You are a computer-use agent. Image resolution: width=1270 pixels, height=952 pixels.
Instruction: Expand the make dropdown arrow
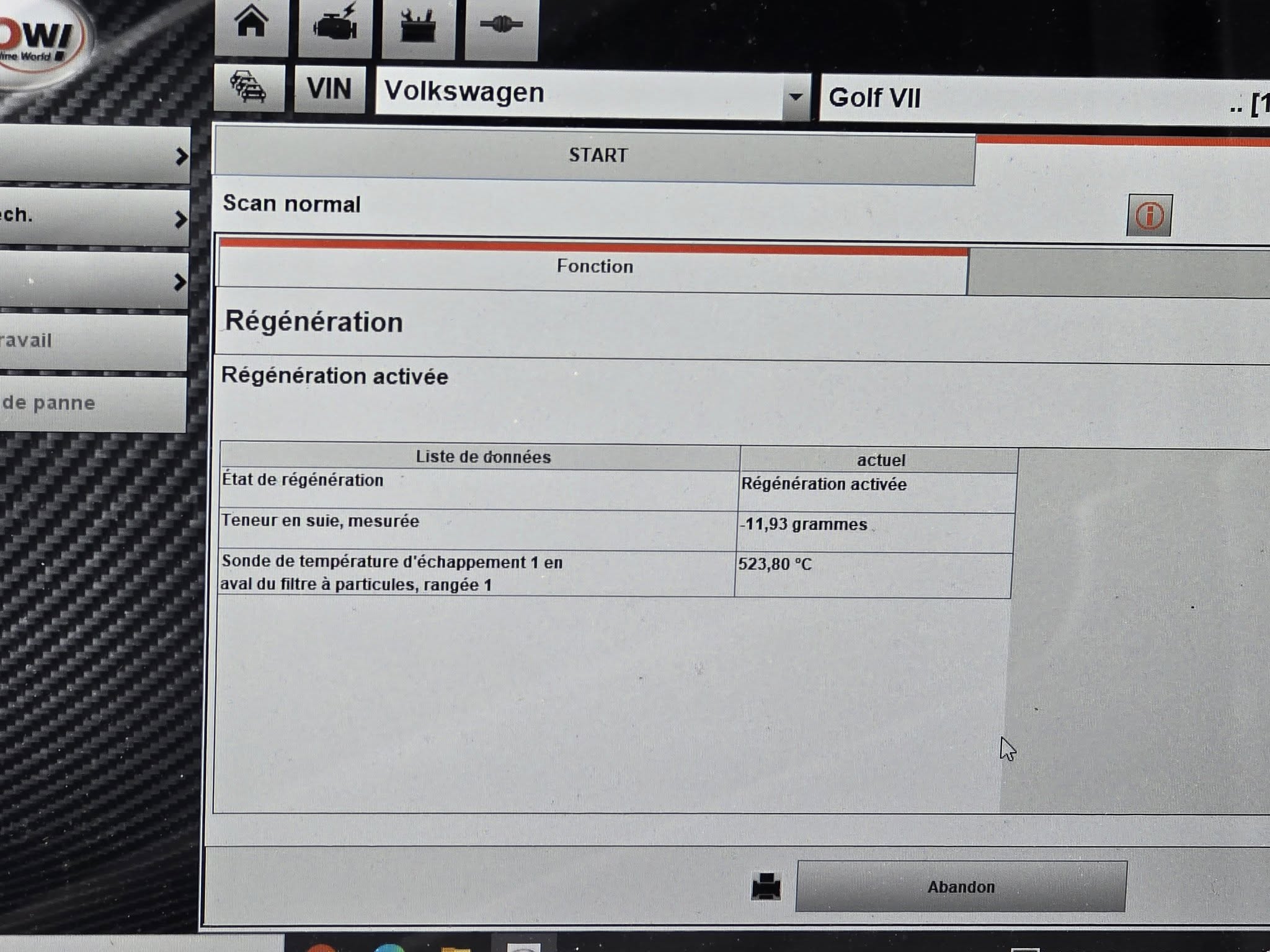[796, 97]
